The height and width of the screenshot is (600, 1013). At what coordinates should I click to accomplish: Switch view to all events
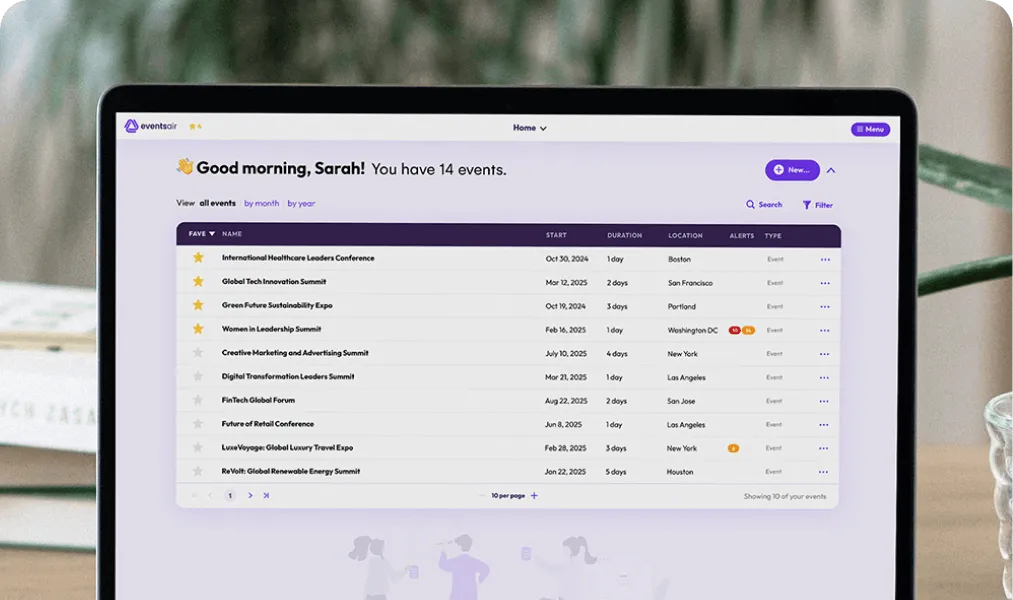(217, 203)
